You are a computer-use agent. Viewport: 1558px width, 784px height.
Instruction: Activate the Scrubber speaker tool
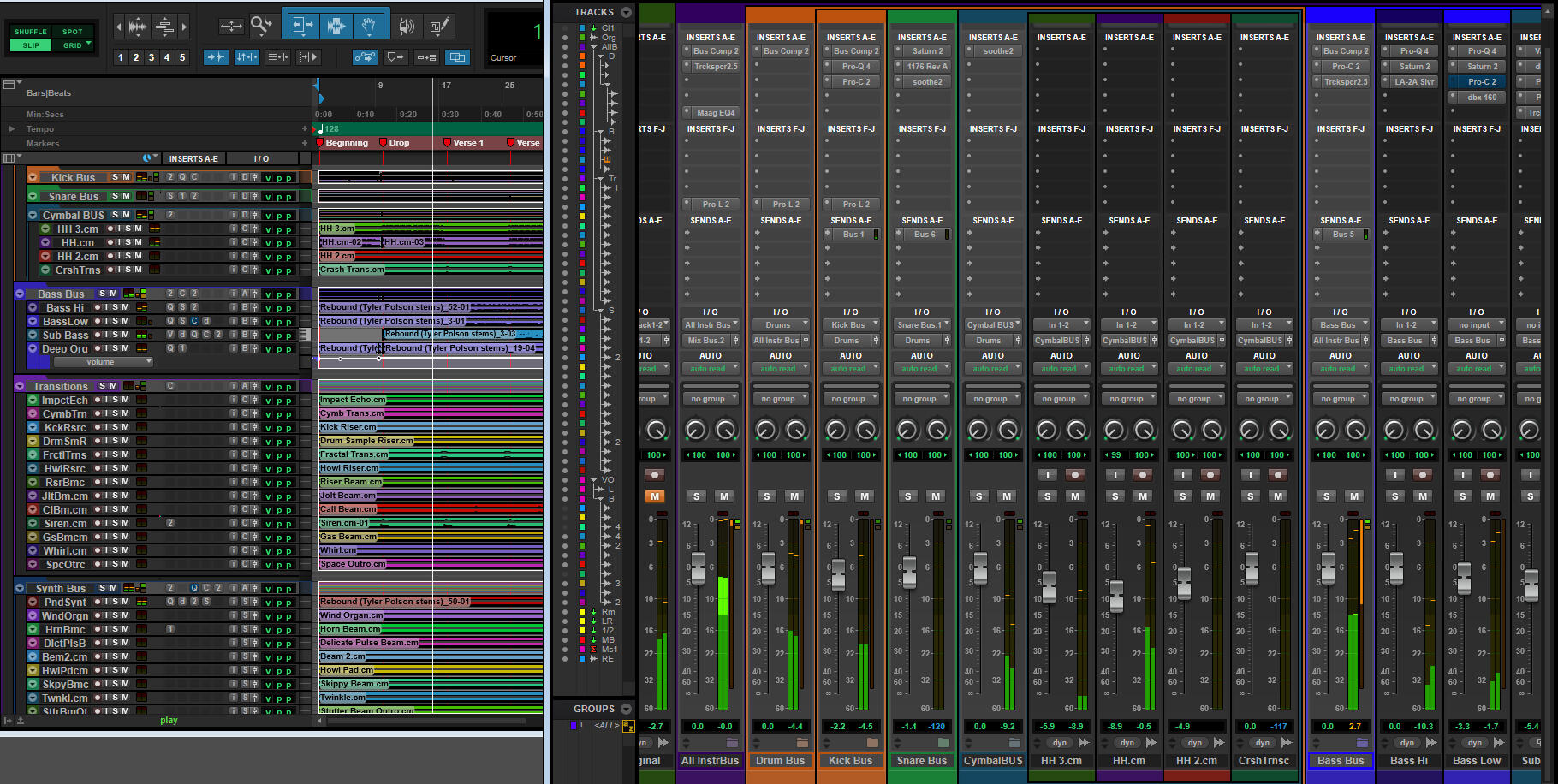pyautogui.click(x=407, y=27)
